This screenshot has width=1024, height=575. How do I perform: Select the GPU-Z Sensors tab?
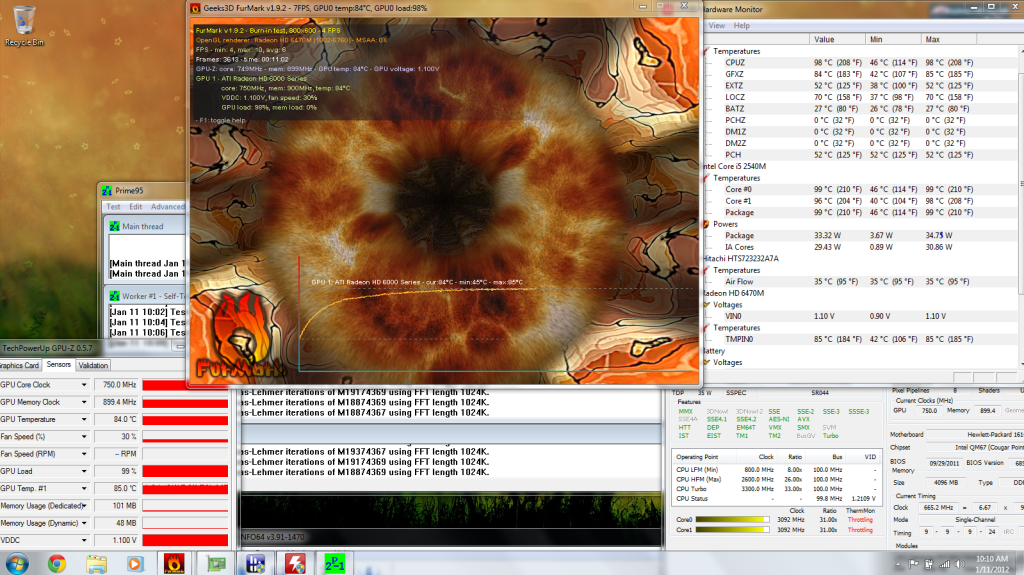tap(59, 365)
